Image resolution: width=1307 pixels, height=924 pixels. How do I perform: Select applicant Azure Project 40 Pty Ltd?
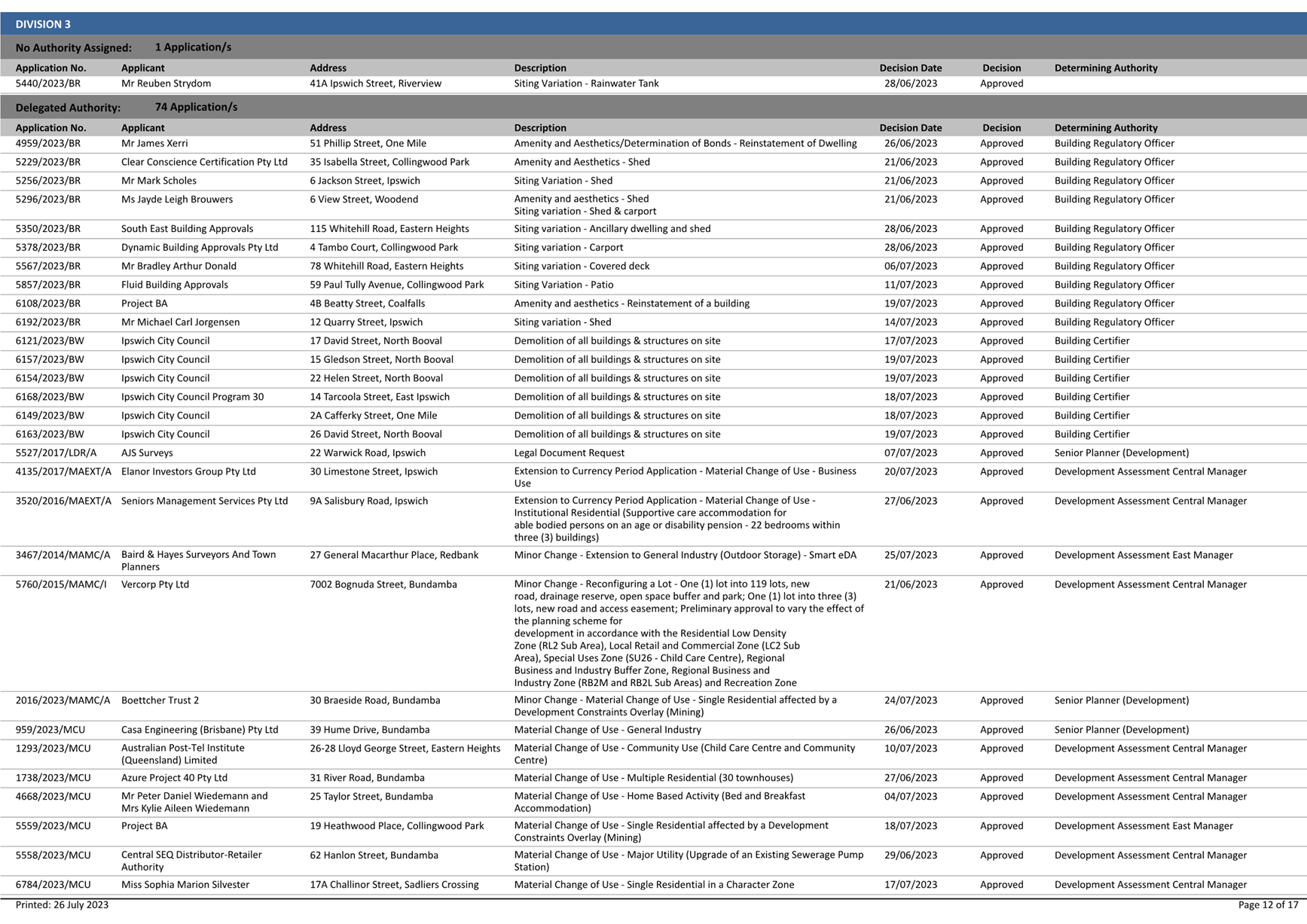(174, 778)
